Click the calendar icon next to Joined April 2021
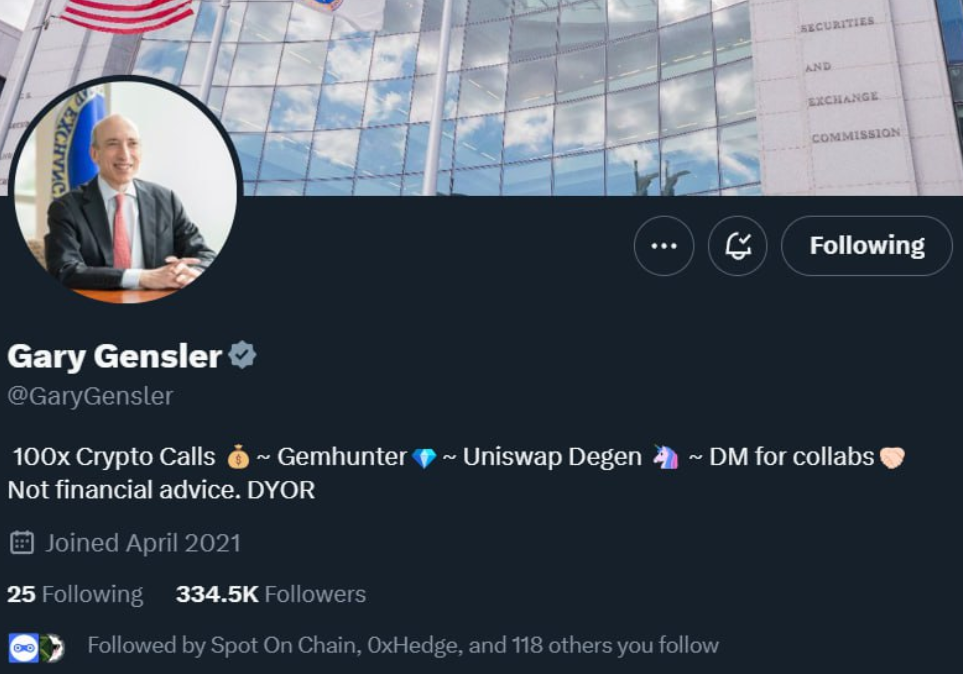 tap(23, 543)
